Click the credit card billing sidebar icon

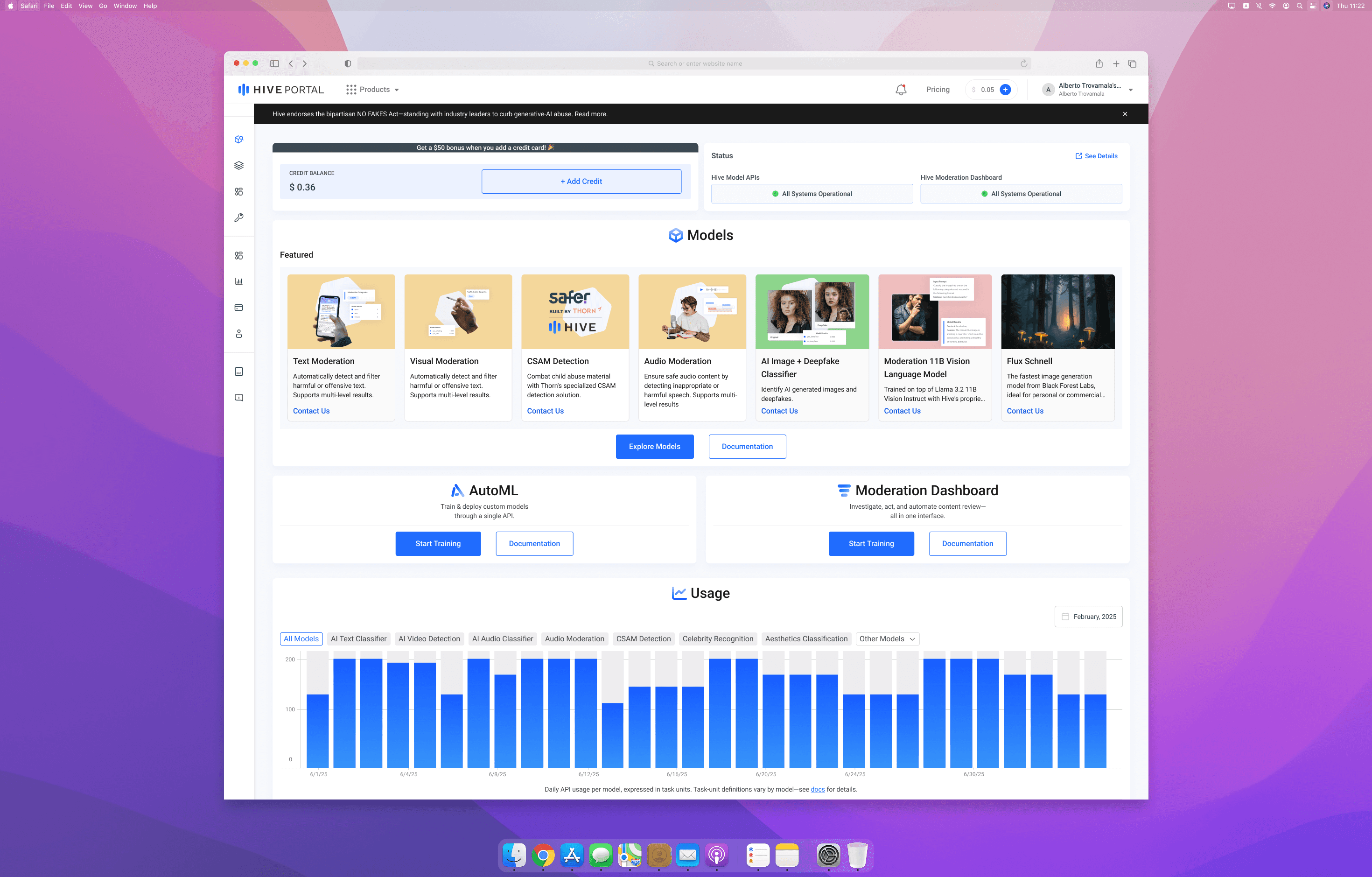tap(239, 308)
